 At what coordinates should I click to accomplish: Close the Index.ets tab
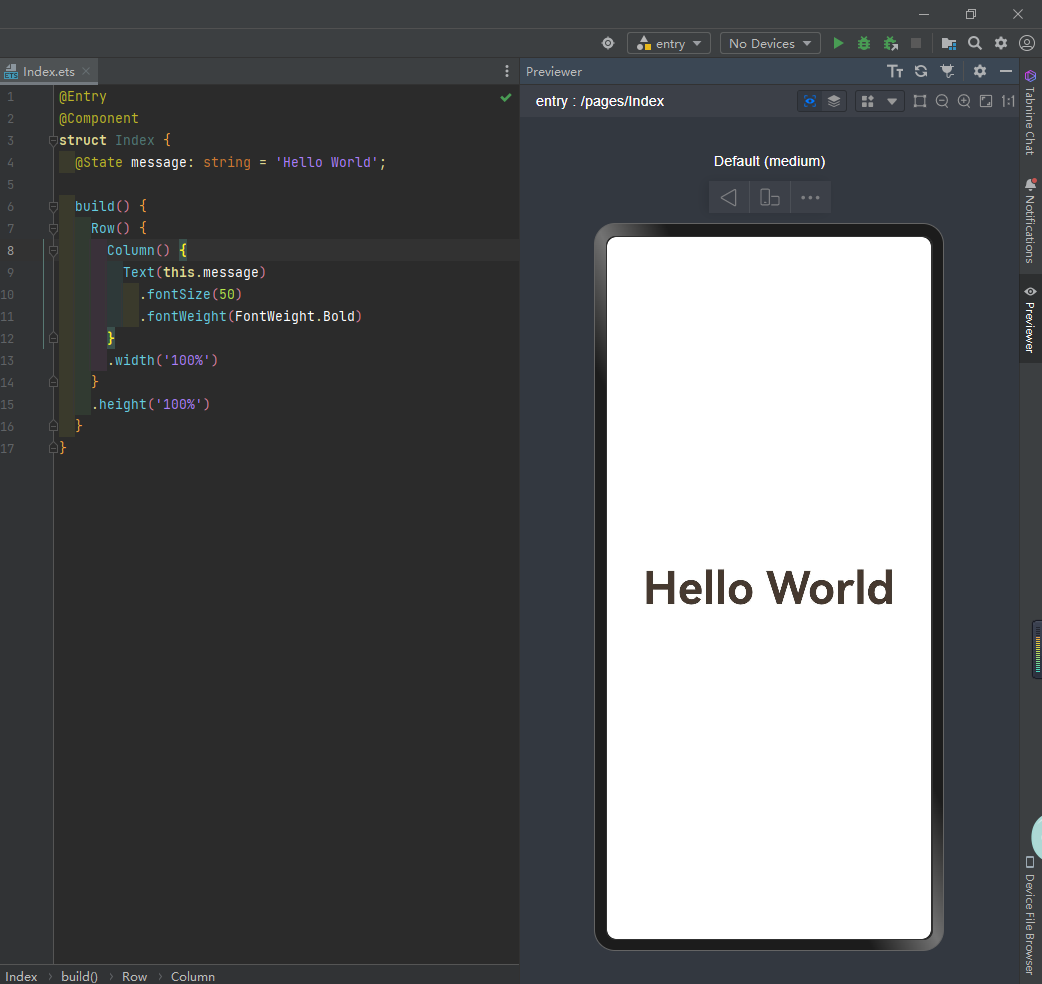(86, 71)
